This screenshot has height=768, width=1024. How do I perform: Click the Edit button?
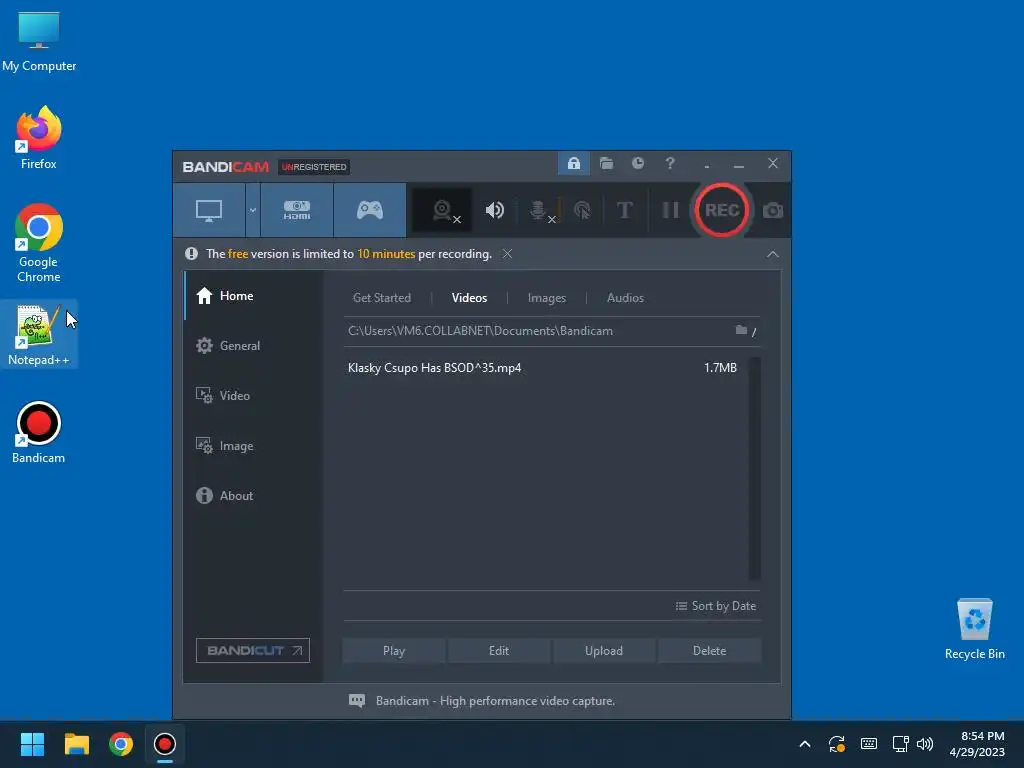pyautogui.click(x=499, y=650)
